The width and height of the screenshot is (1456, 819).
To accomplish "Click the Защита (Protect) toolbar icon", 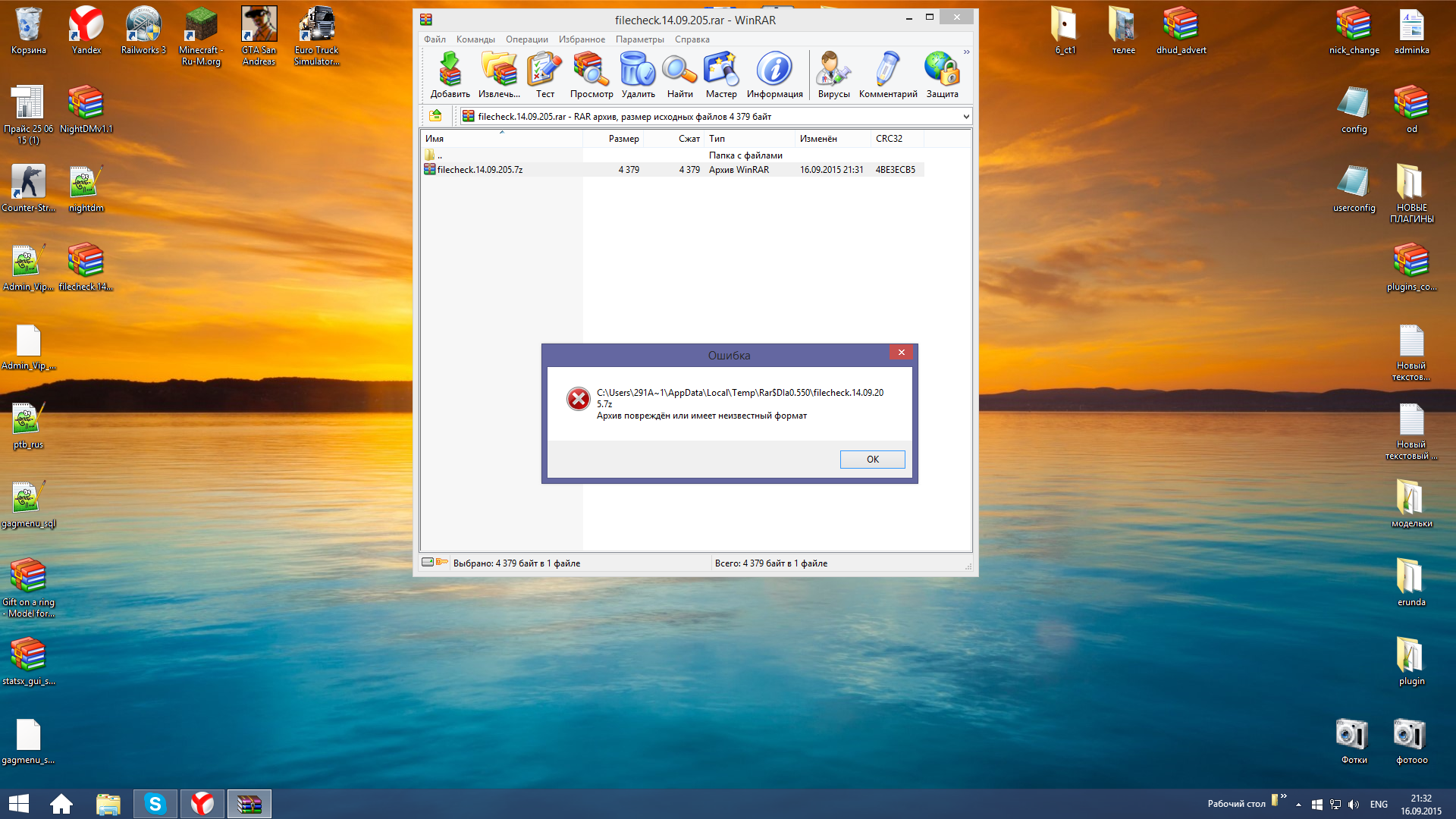I will (942, 74).
